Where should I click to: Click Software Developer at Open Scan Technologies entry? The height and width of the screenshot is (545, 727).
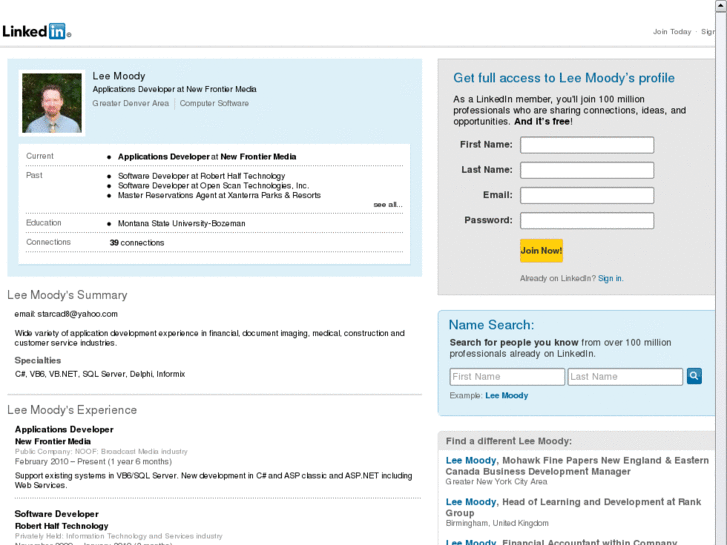213,186
